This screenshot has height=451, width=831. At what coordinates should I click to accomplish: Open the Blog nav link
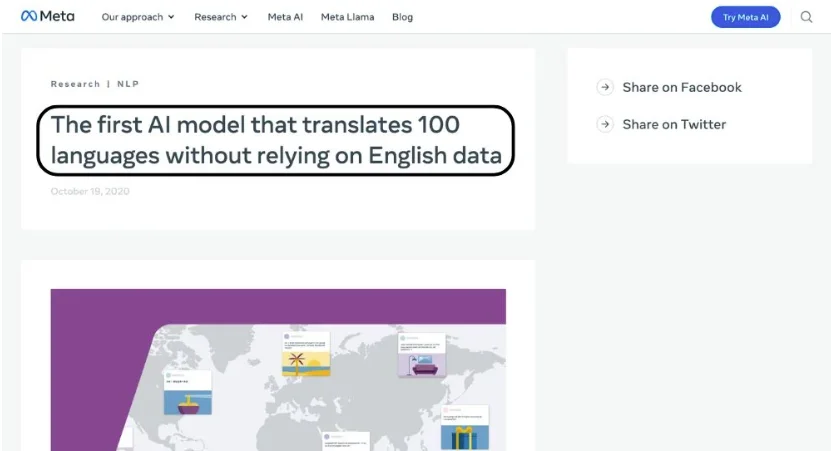[402, 17]
